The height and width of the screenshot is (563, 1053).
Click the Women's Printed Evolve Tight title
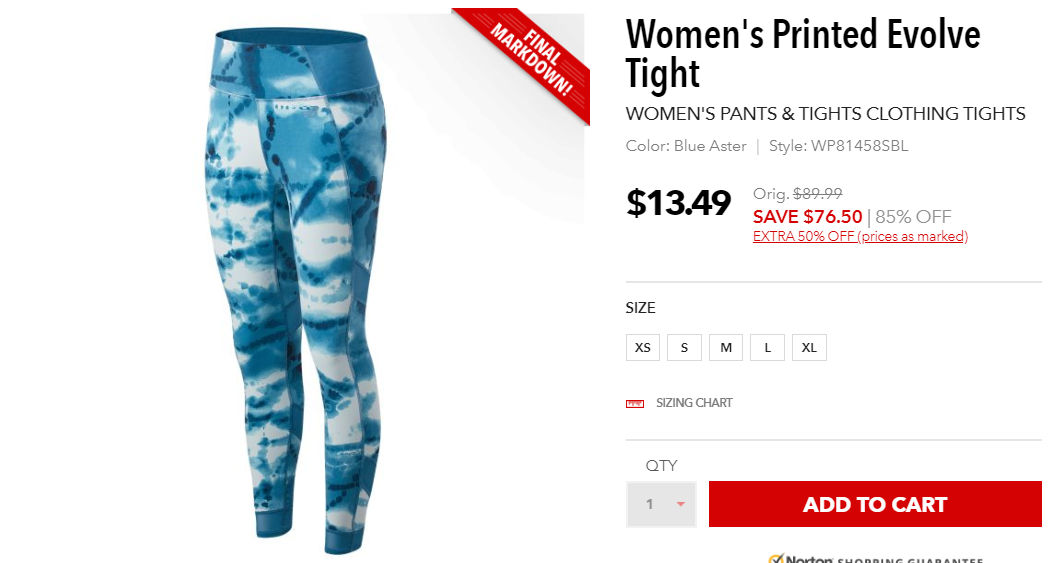pos(803,54)
